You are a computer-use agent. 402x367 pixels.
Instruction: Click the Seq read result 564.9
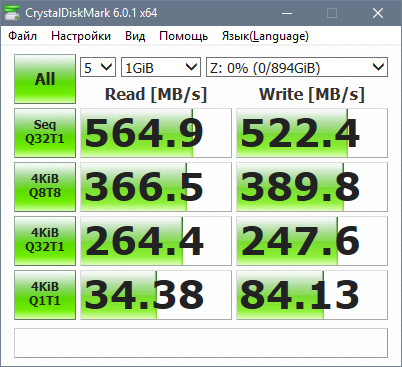[156, 133]
